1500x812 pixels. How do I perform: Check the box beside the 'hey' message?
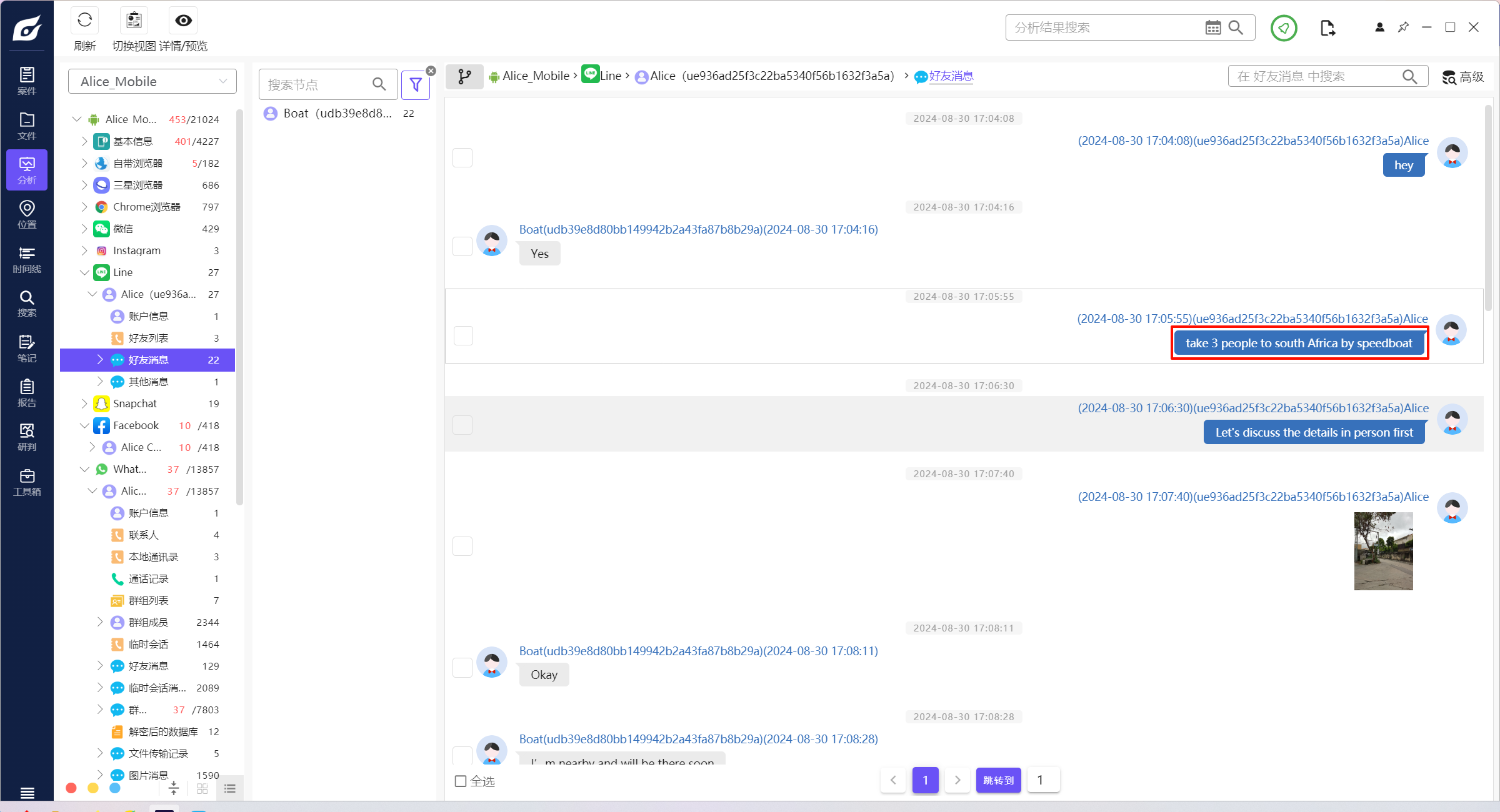click(462, 157)
